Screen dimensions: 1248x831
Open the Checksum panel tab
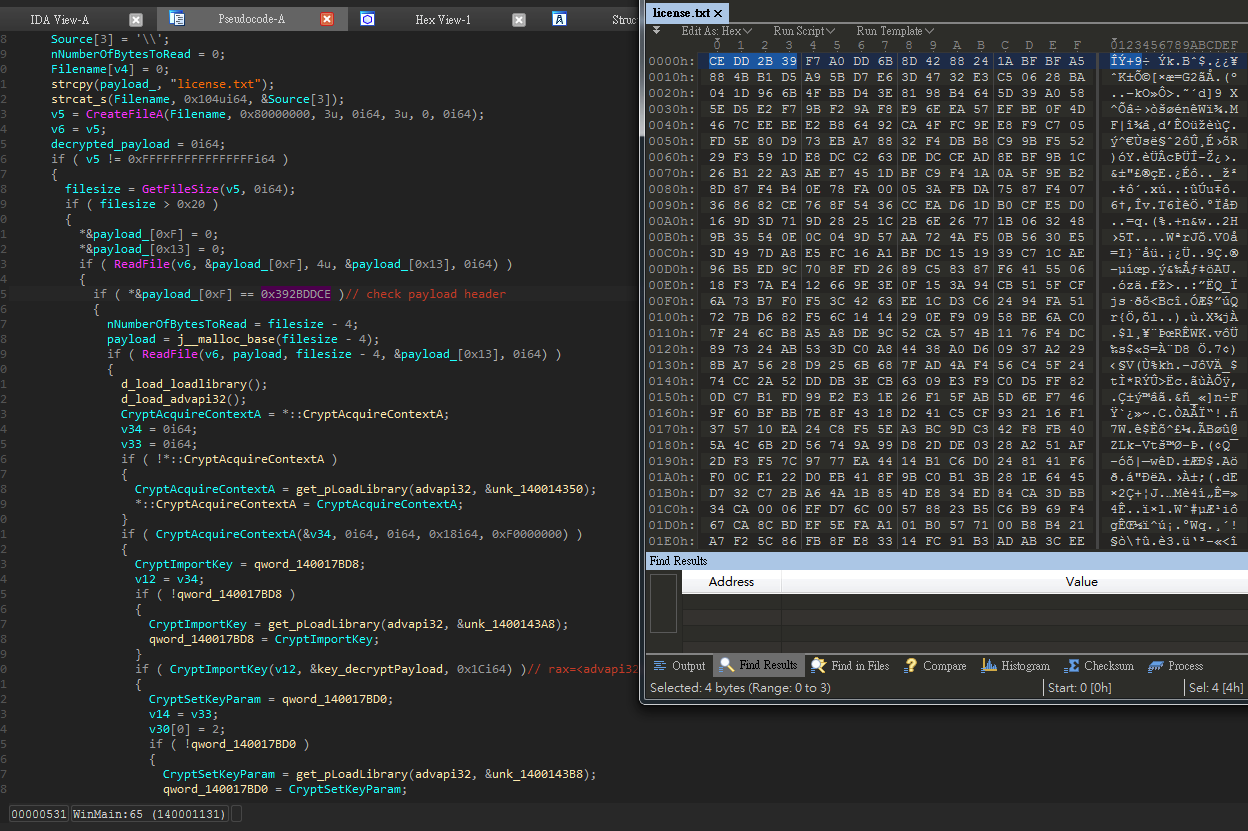1098,666
